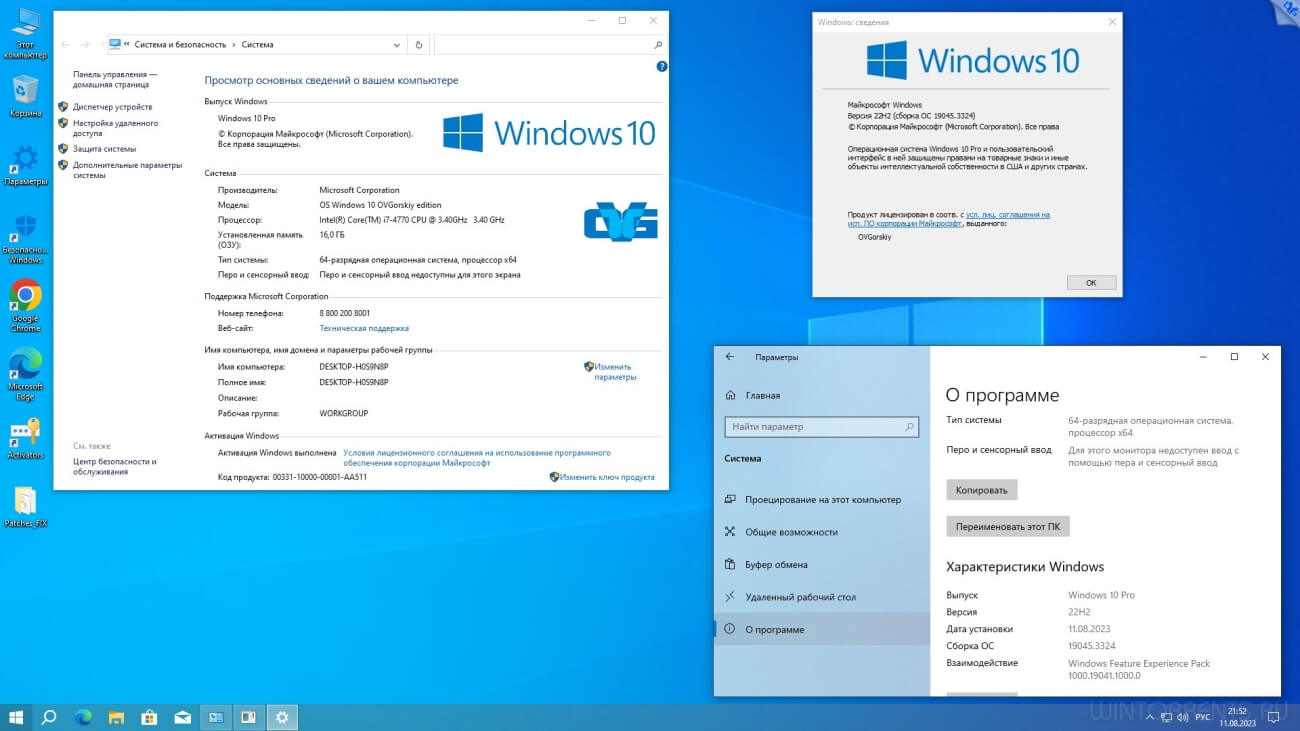Open the clock showing 21:52
Viewport: 1300px width, 731px height.
[x=1236, y=717]
